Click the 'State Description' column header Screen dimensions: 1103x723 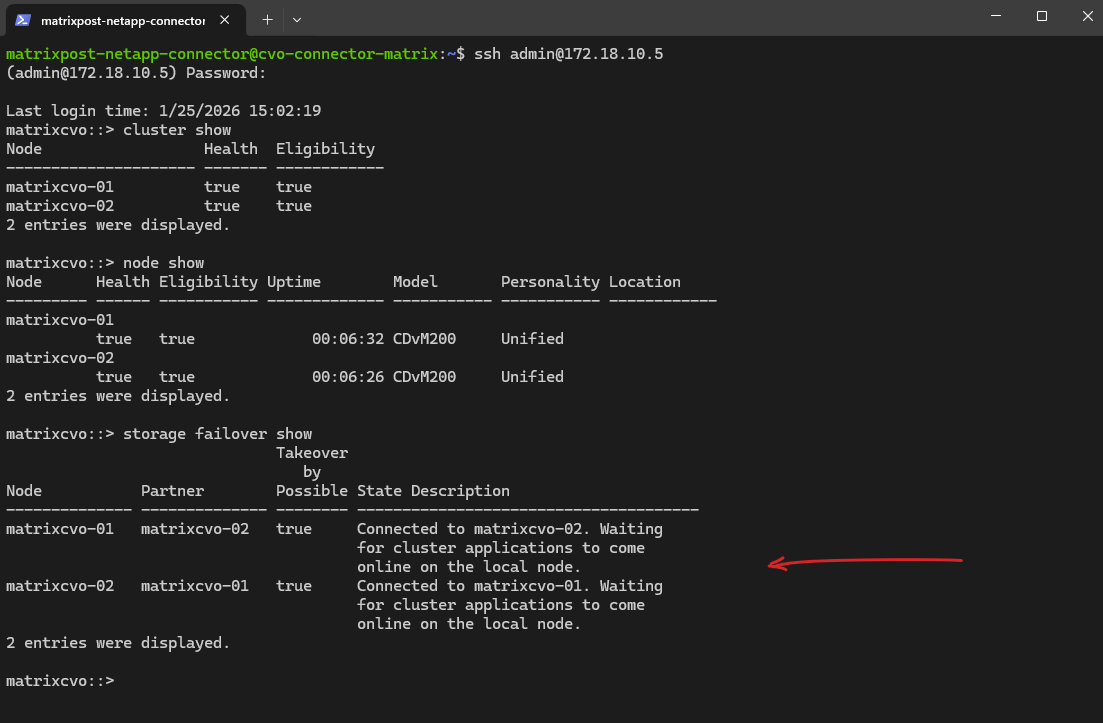pos(433,491)
